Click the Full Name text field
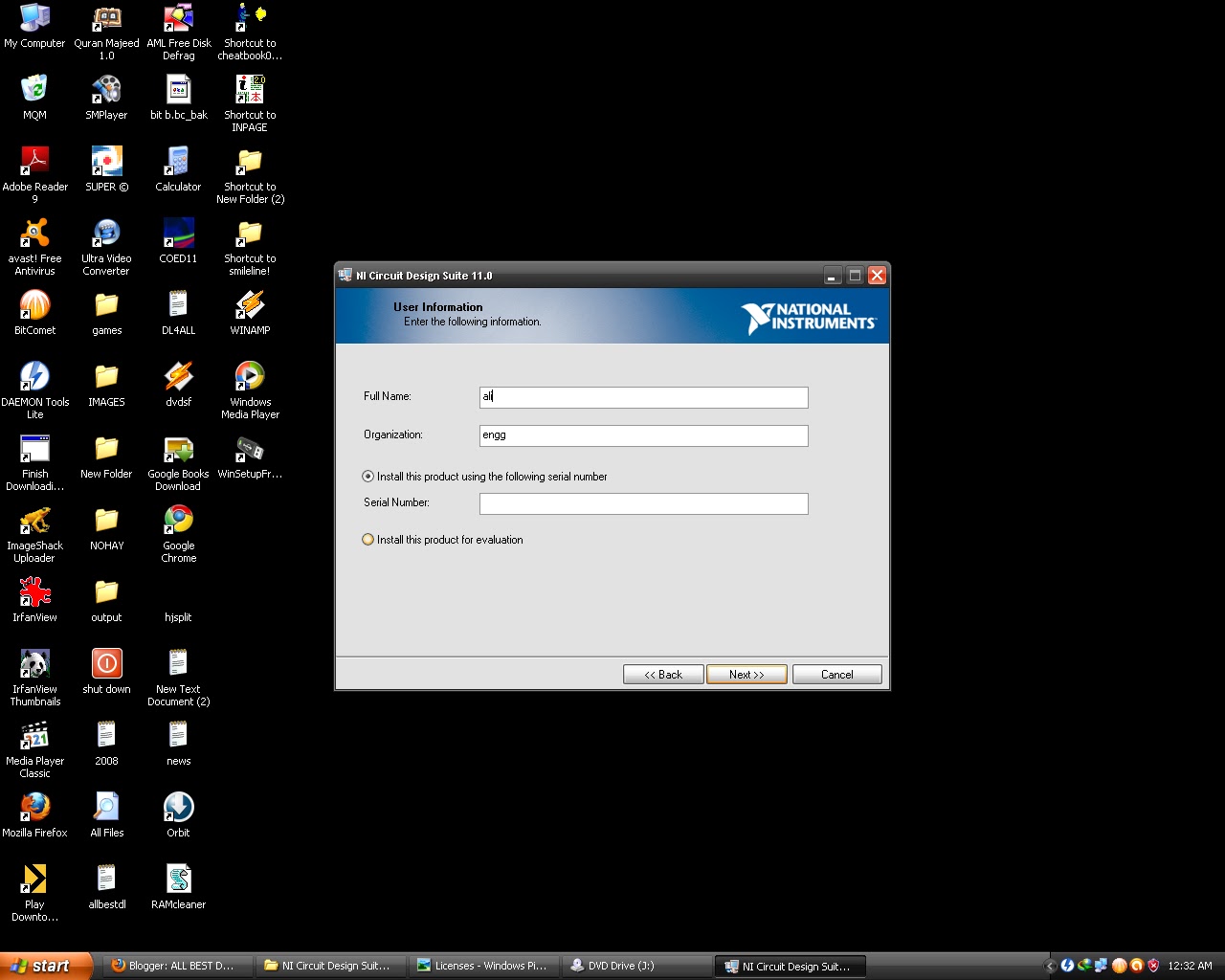 [x=643, y=397]
